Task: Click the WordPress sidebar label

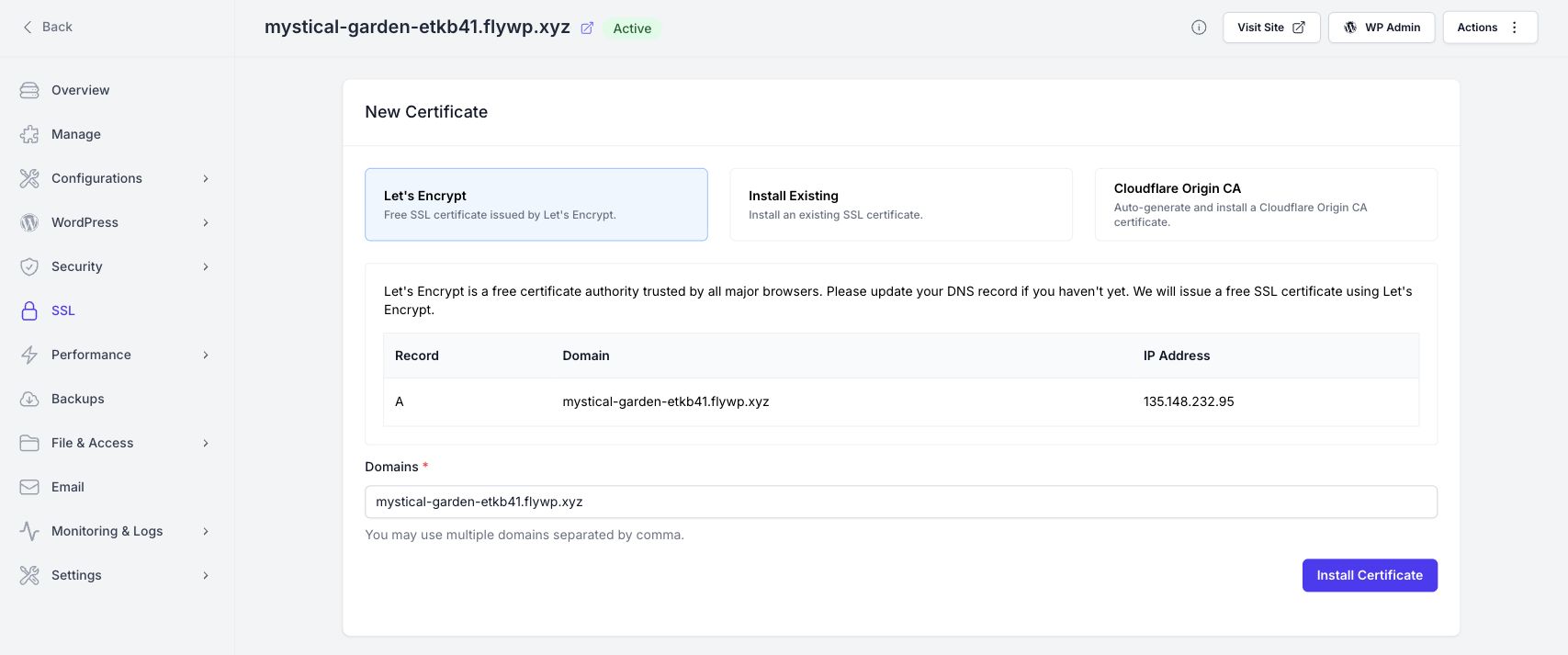Action: click(85, 222)
